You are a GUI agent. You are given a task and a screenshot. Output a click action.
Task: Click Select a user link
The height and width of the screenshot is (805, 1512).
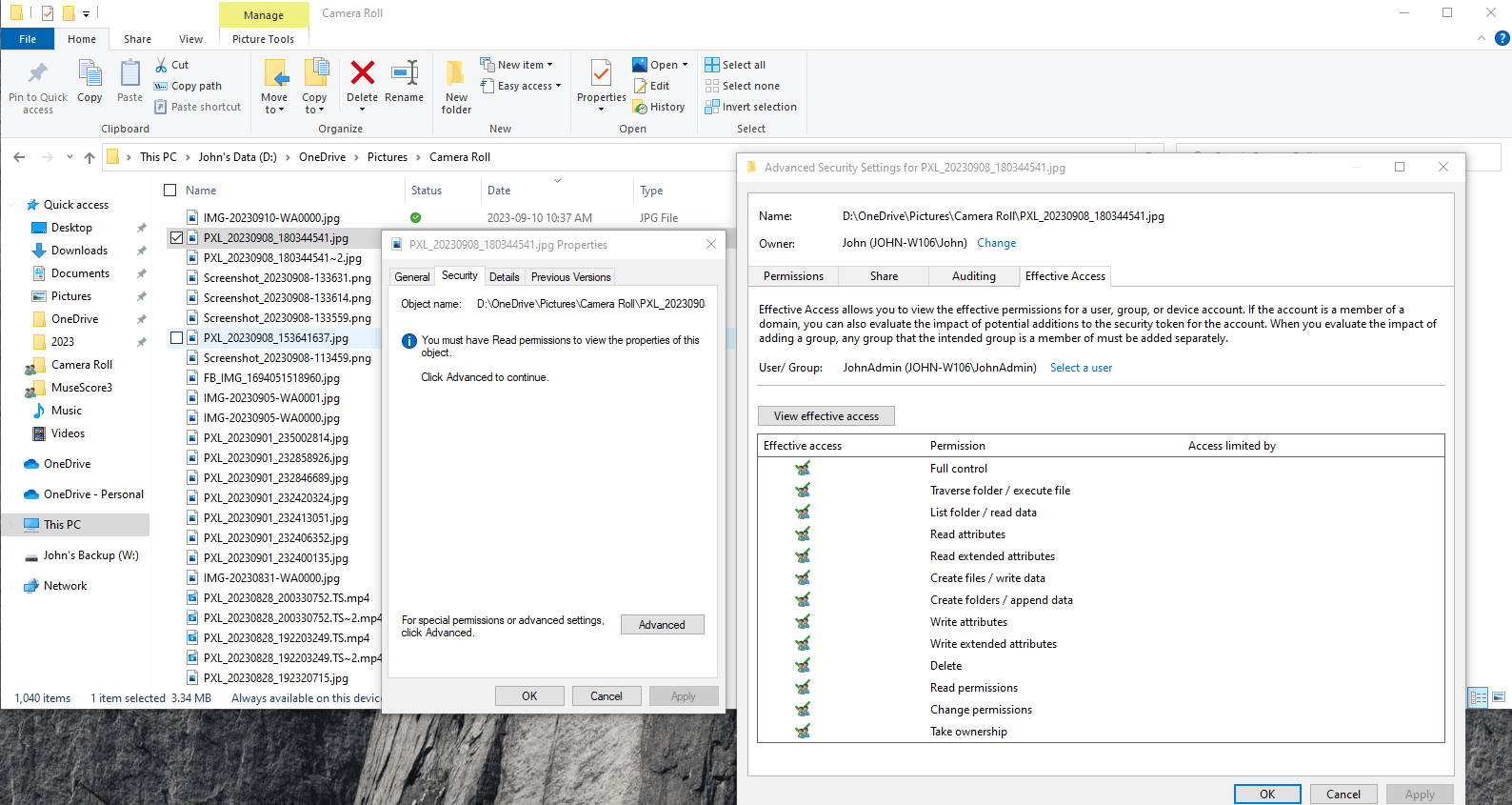1081,368
